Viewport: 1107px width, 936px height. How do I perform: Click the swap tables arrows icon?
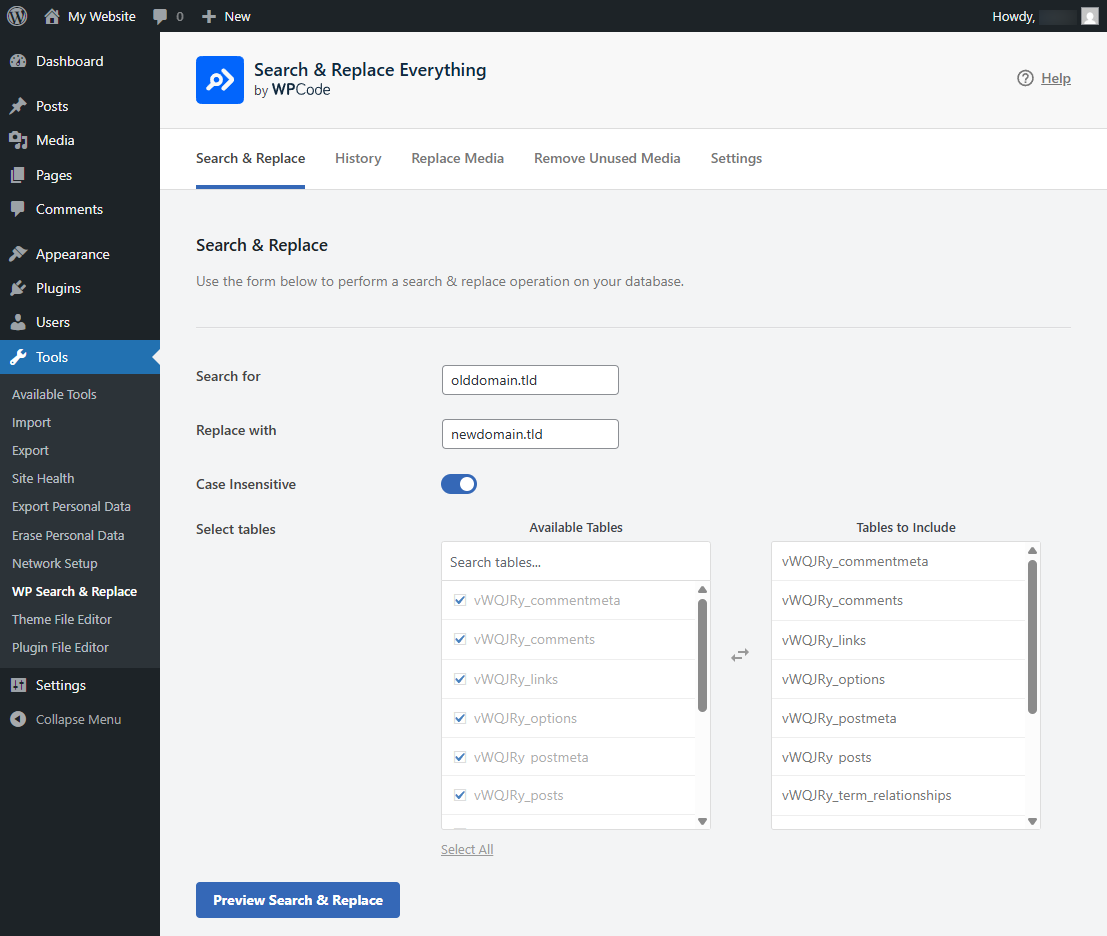(740, 655)
